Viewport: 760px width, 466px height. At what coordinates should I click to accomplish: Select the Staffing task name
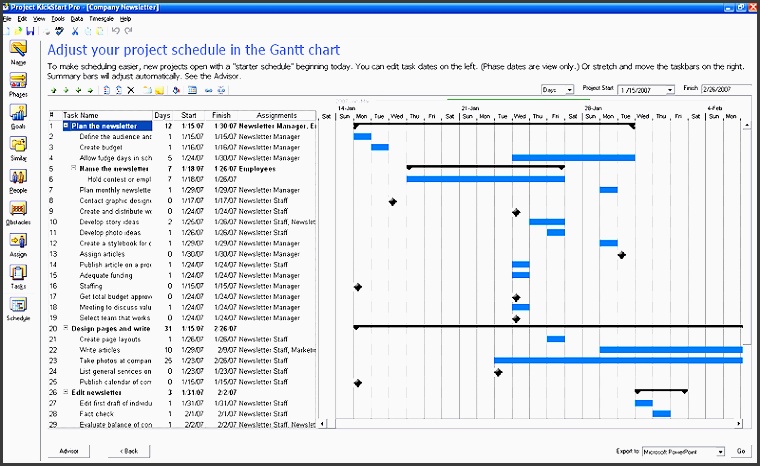coord(91,286)
